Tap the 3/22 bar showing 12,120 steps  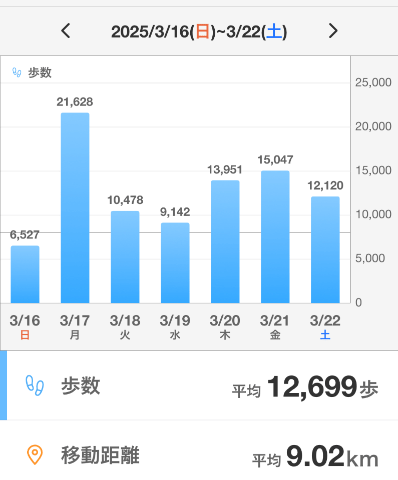coord(325,250)
